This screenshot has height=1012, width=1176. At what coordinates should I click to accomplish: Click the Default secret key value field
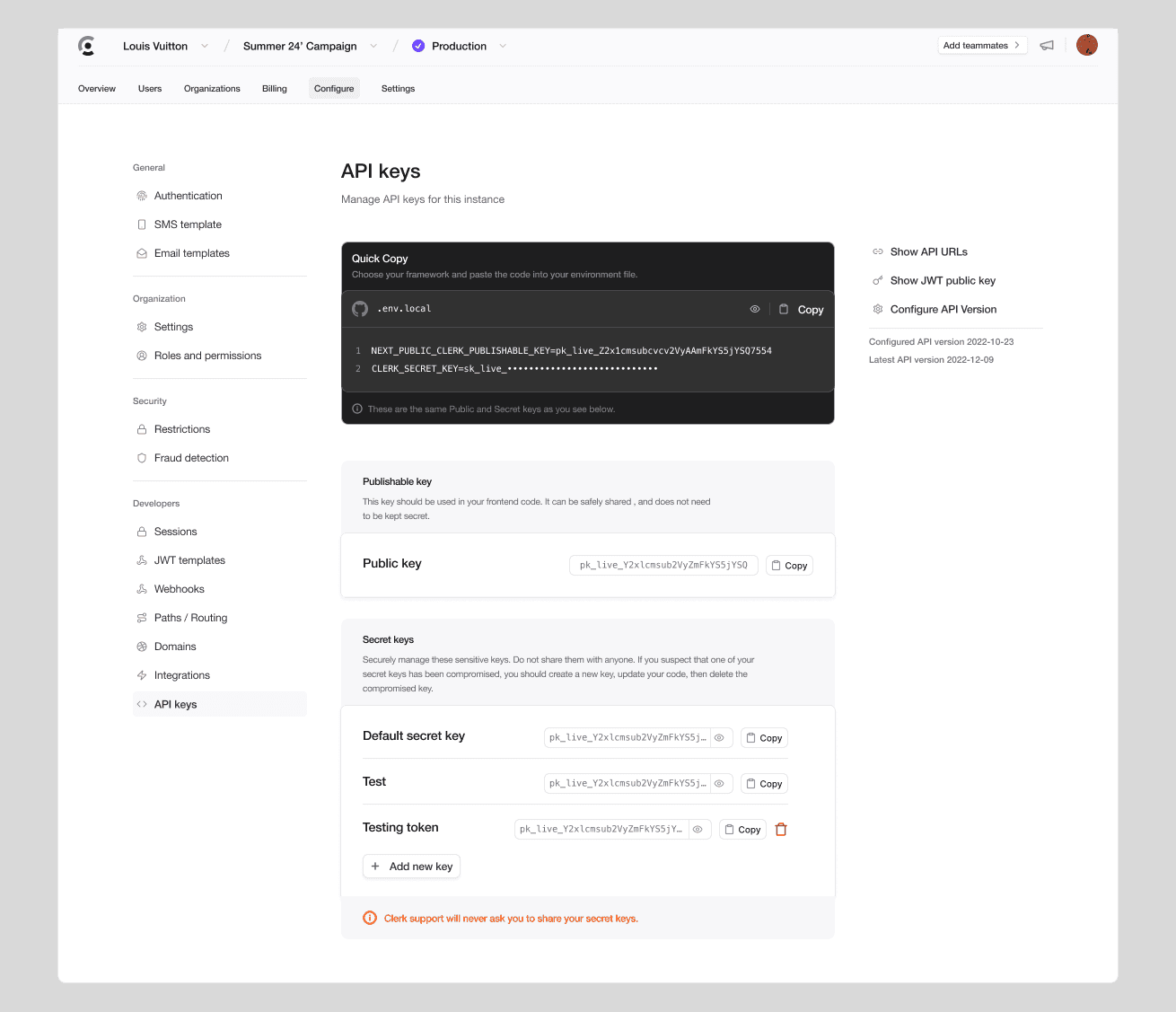point(627,737)
